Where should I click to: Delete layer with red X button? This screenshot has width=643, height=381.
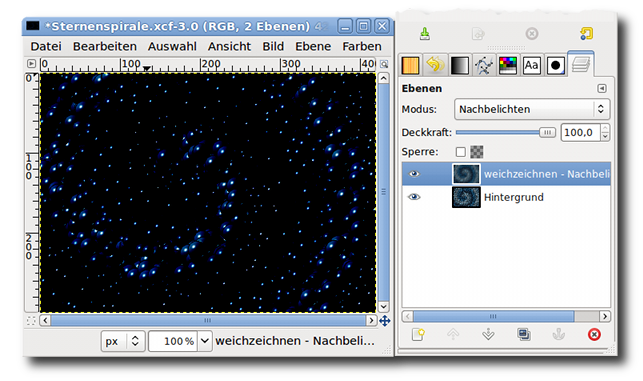pos(594,334)
